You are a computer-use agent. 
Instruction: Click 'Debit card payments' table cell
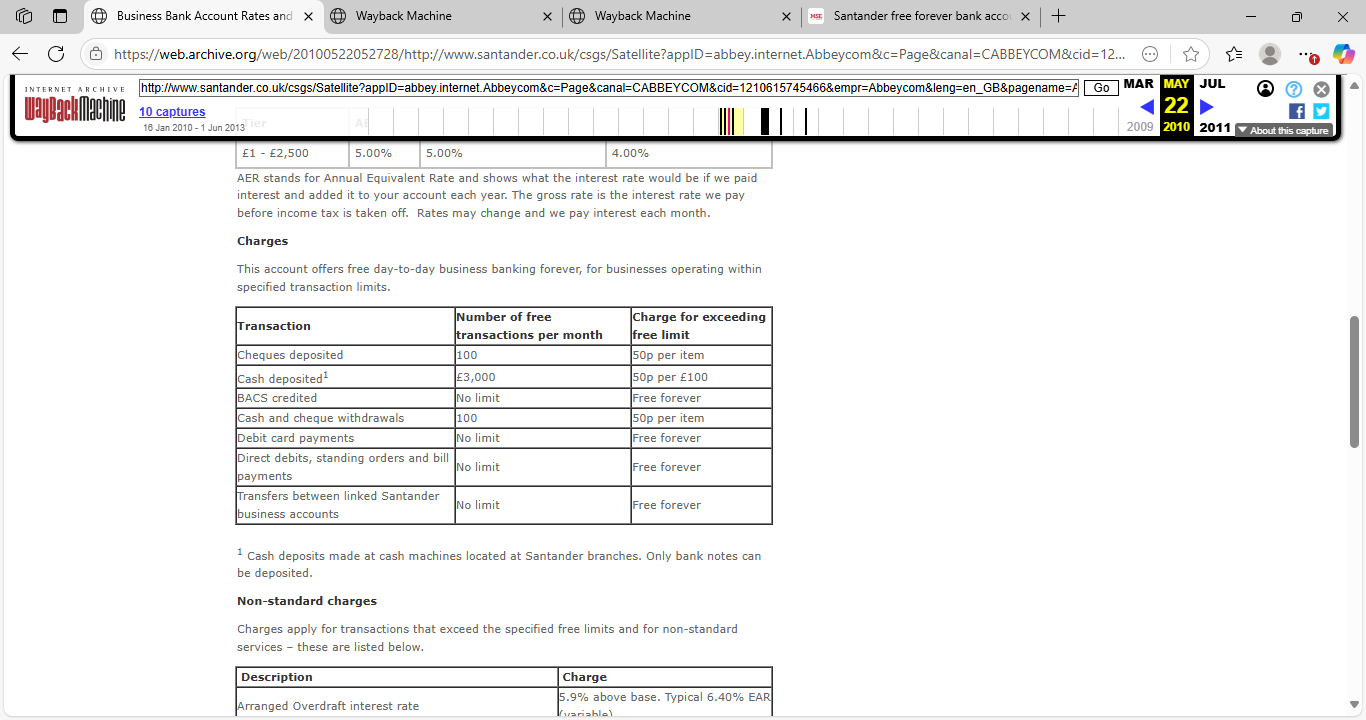pos(345,438)
